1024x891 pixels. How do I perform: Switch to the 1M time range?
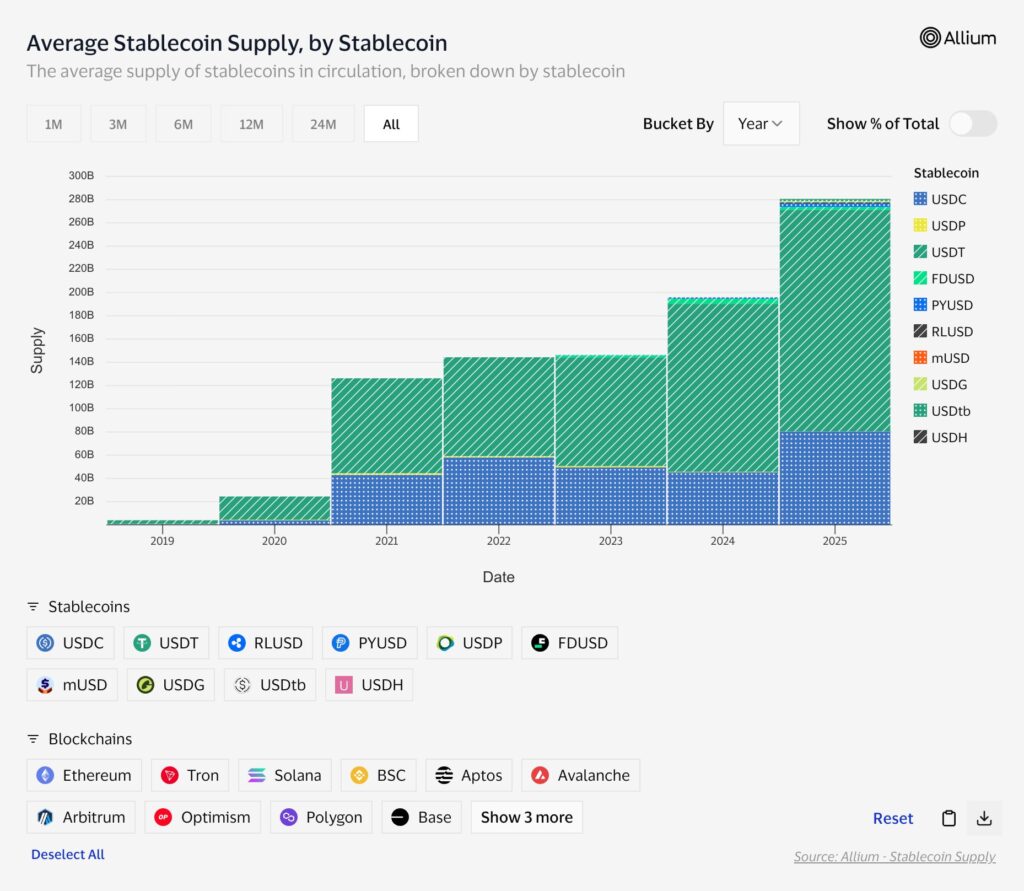point(53,123)
